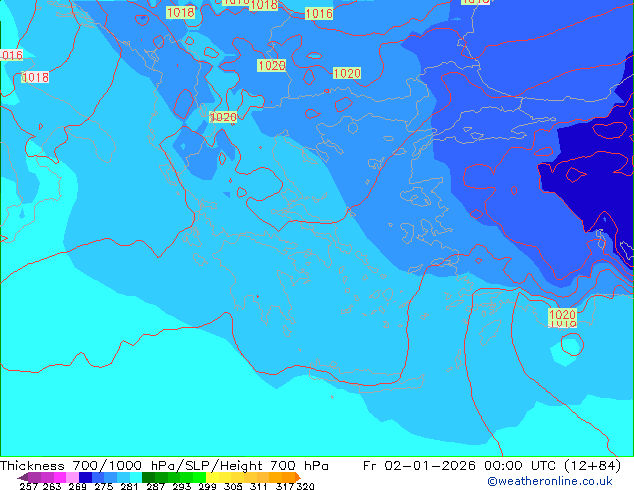Click the legend value '281'

click(x=129, y=486)
